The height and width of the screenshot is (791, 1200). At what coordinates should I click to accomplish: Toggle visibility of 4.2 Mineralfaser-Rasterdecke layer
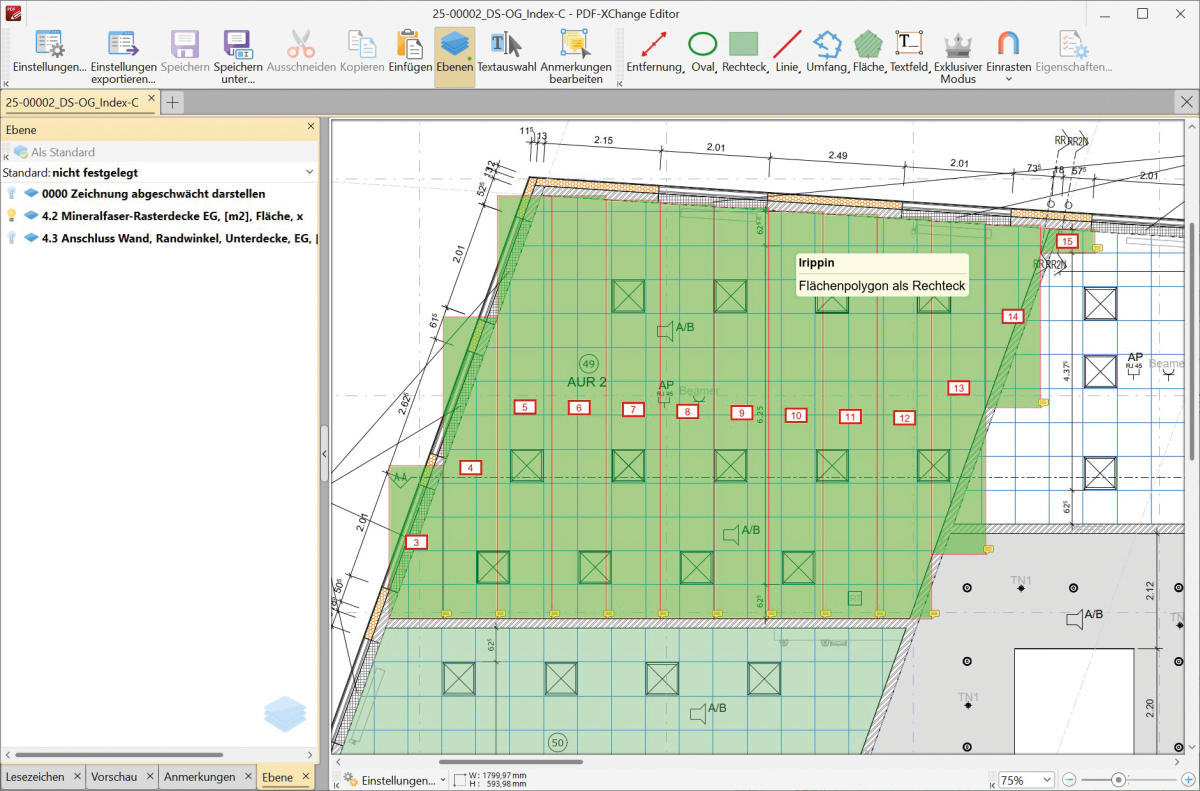[x=12, y=215]
